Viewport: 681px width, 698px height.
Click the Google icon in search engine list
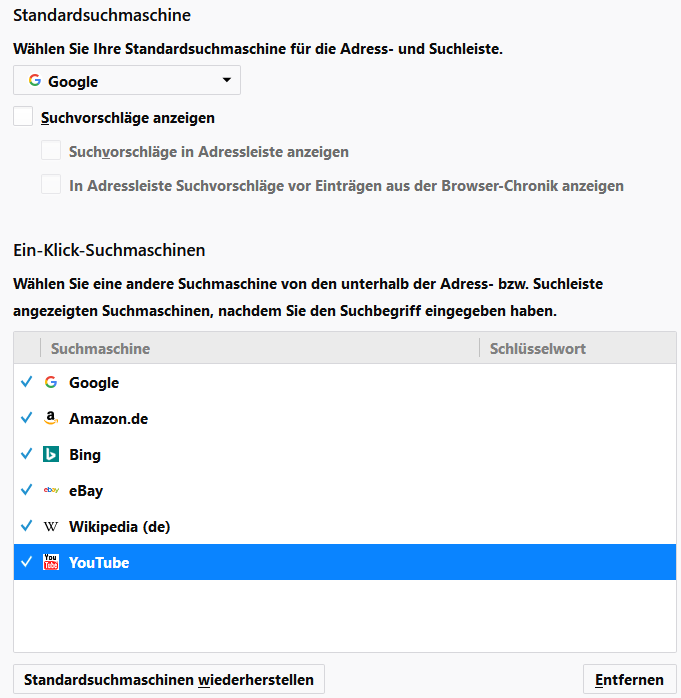click(x=51, y=383)
